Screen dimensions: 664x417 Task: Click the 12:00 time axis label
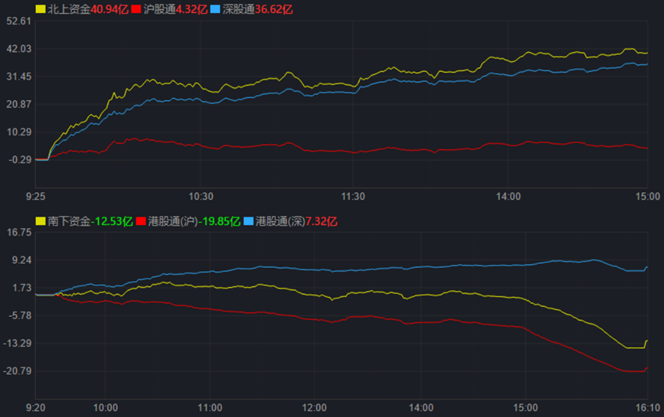pyautogui.click(x=314, y=407)
